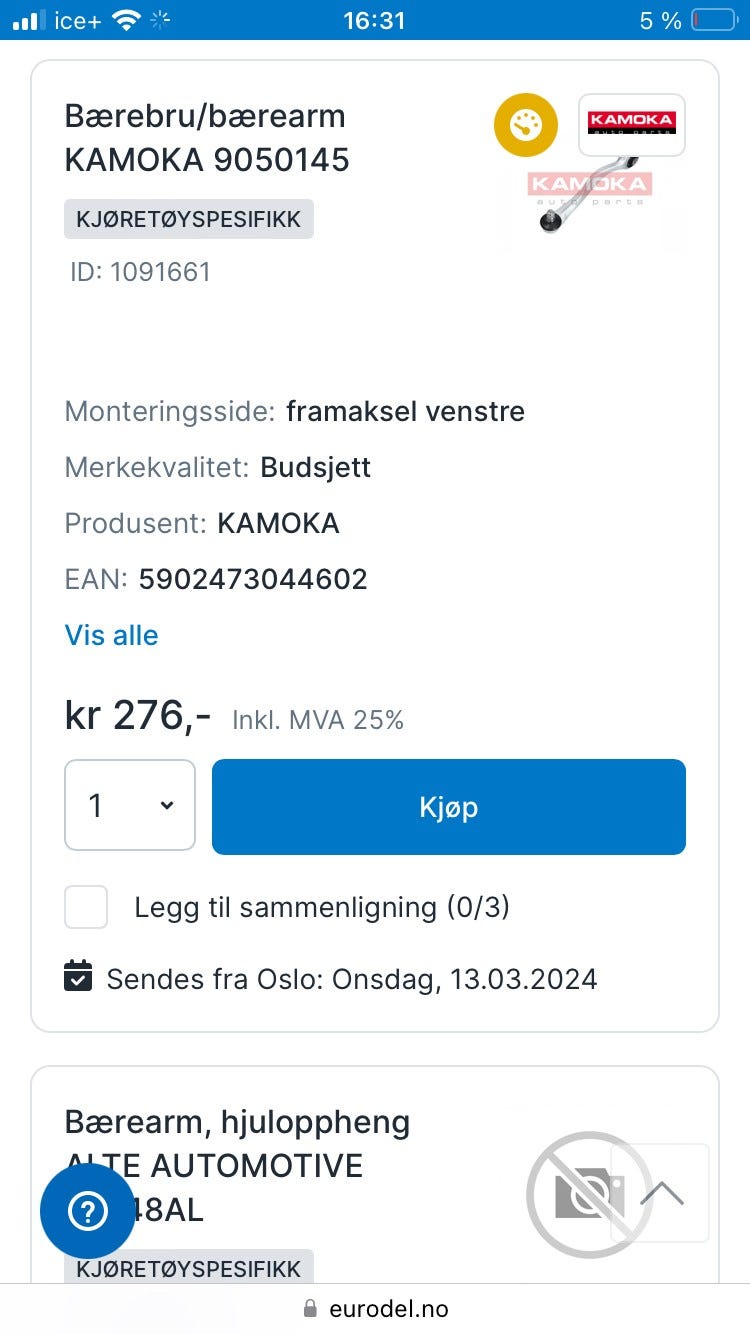
Task: Tap the KAMOKA brand logo
Action: 631,124
